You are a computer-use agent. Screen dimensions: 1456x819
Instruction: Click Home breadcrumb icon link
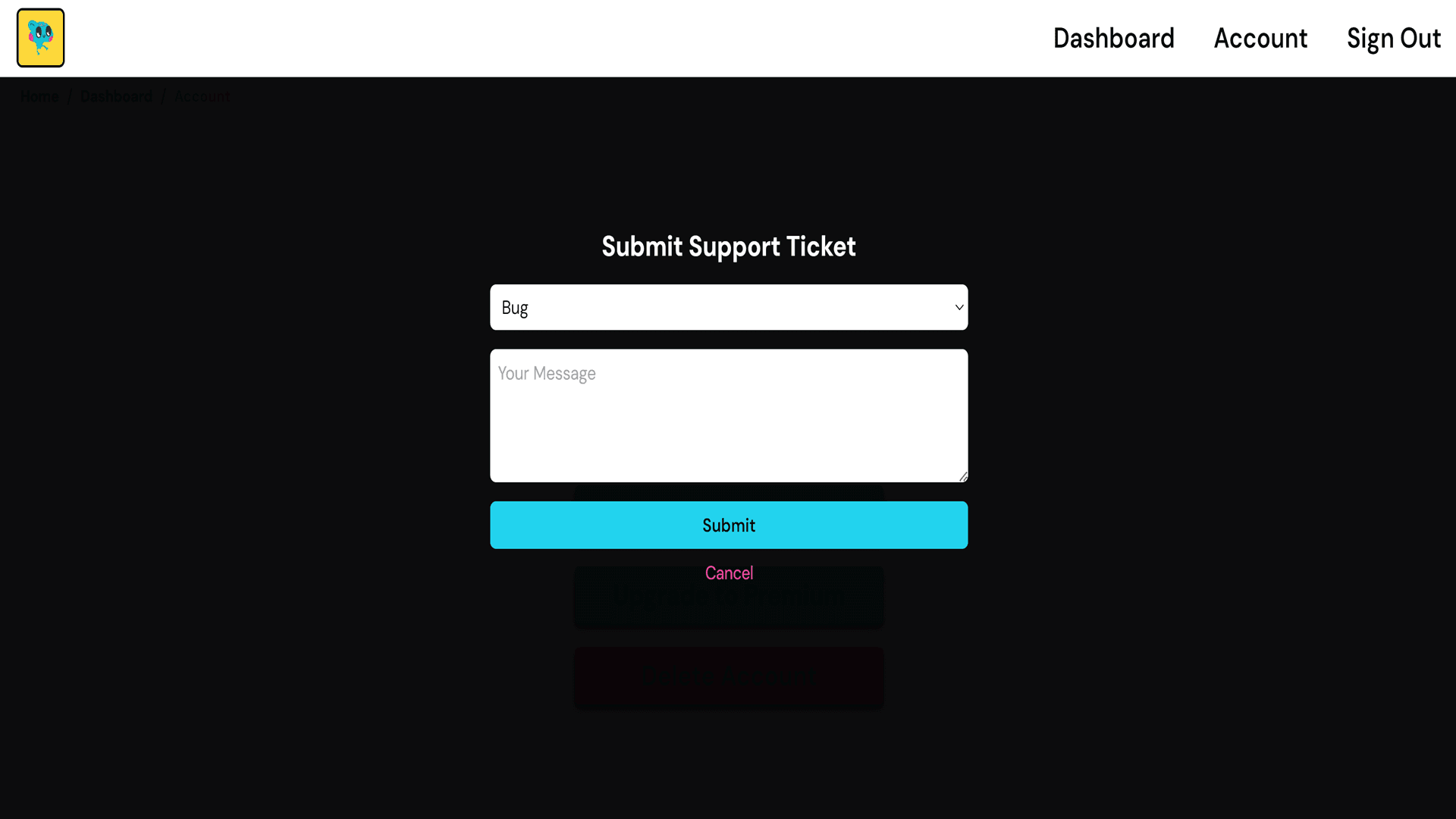coord(40,96)
